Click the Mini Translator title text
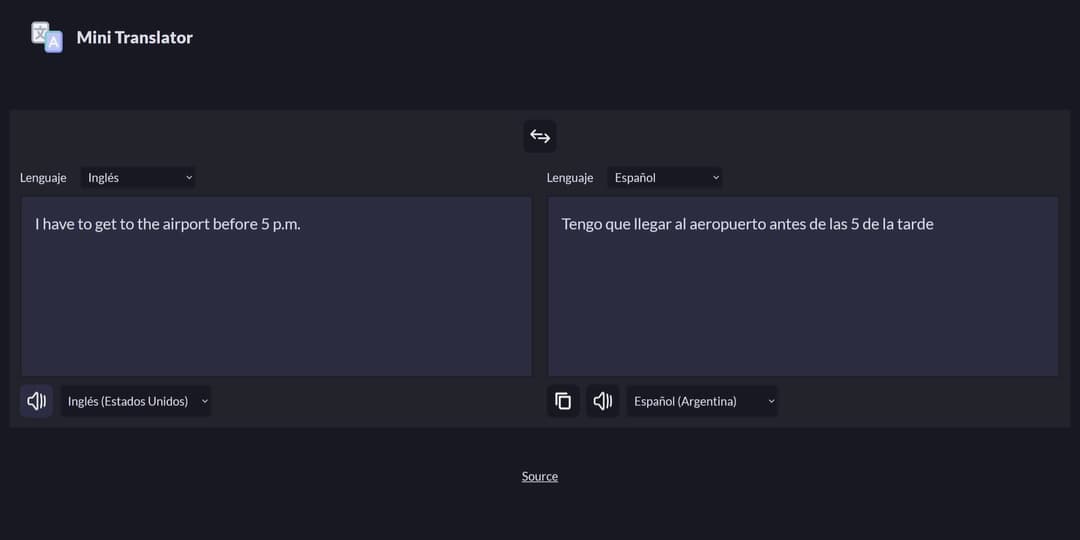 point(135,38)
